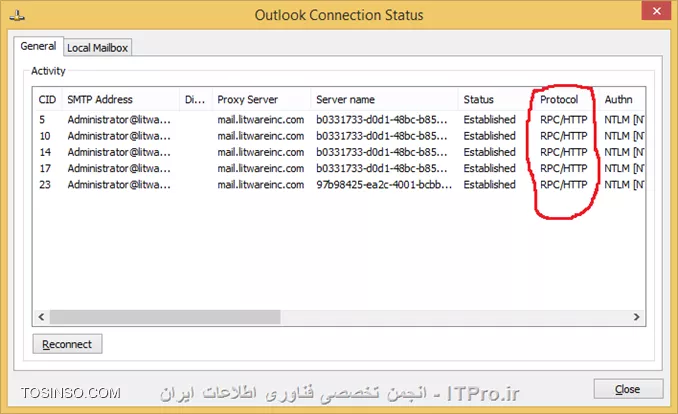This screenshot has width=678, height=414.
Task: Click NTLM value in CID 14 row
Action: (x=624, y=152)
